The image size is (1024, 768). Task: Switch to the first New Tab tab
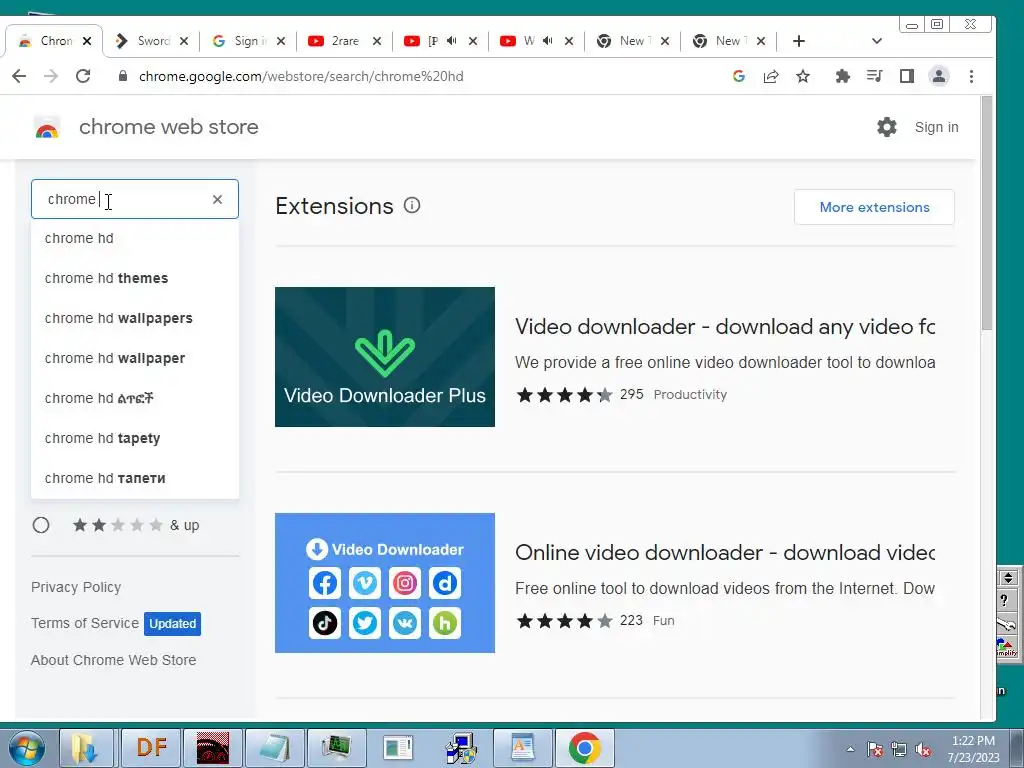tap(632, 41)
